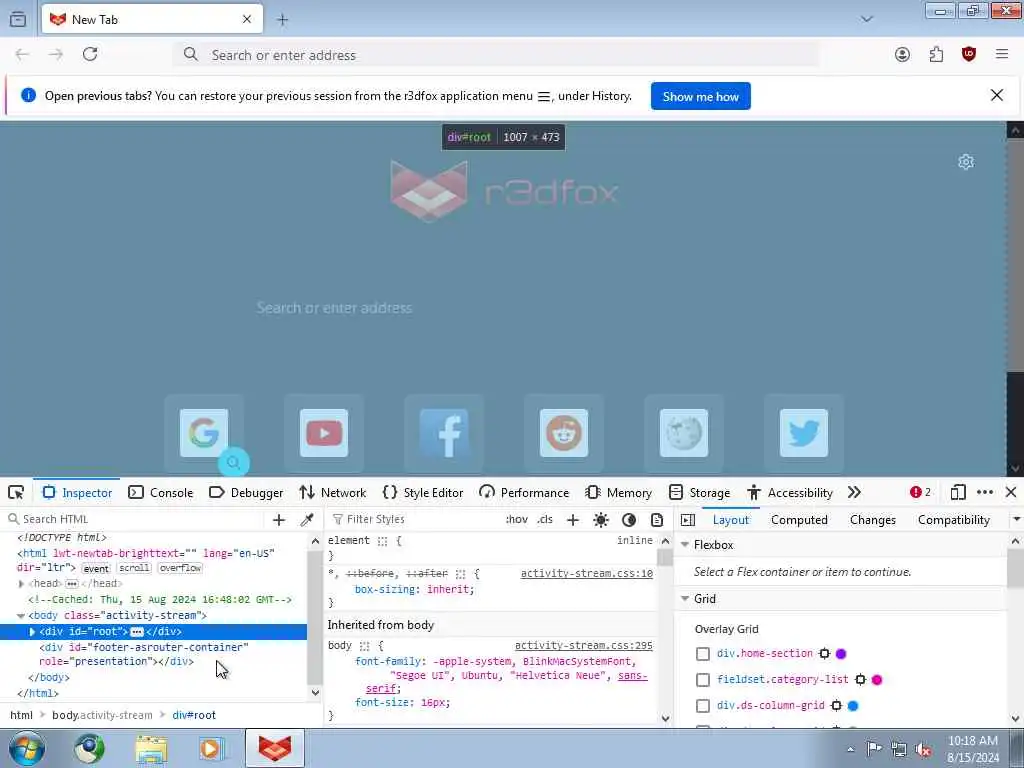Image resolution: width=1024 pixels, height=768 pixels.
Task: Open the Wikipedia shortcut tile
Action: 684,433
